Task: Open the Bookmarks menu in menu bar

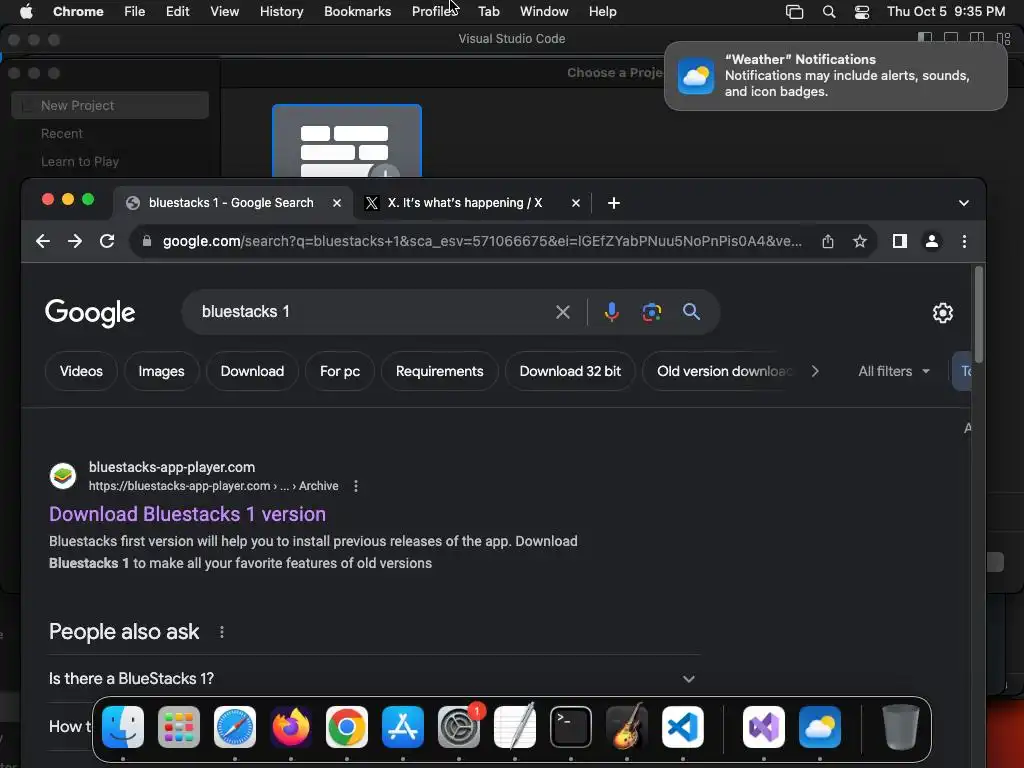Action: pyautogui.click(x=357, y=11)
